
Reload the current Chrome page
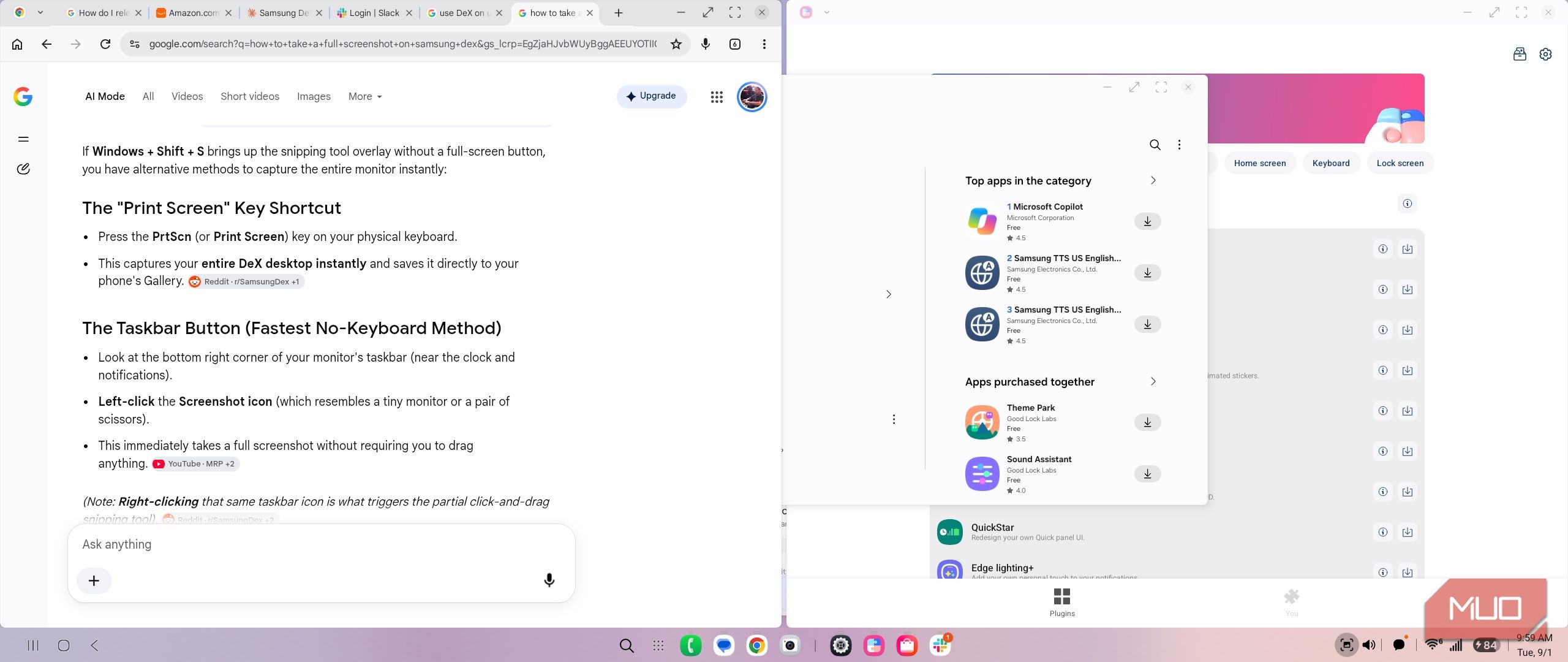pos(105,44)
